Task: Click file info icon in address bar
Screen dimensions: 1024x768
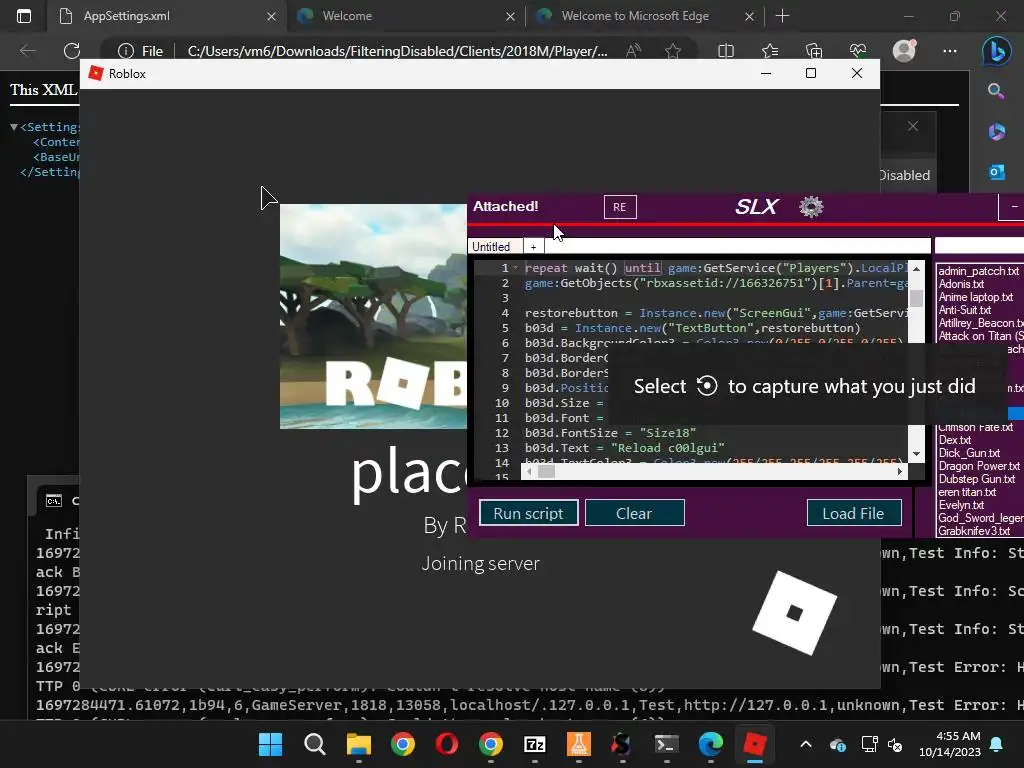Action: click(x=125, y=51)
